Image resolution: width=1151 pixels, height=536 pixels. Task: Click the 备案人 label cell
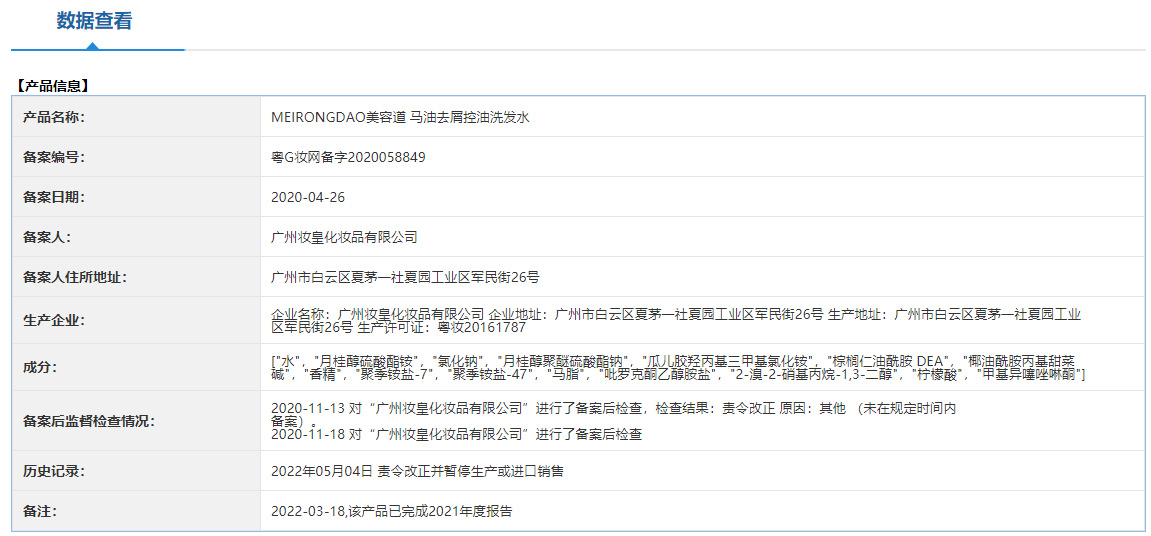pos(136,236)
